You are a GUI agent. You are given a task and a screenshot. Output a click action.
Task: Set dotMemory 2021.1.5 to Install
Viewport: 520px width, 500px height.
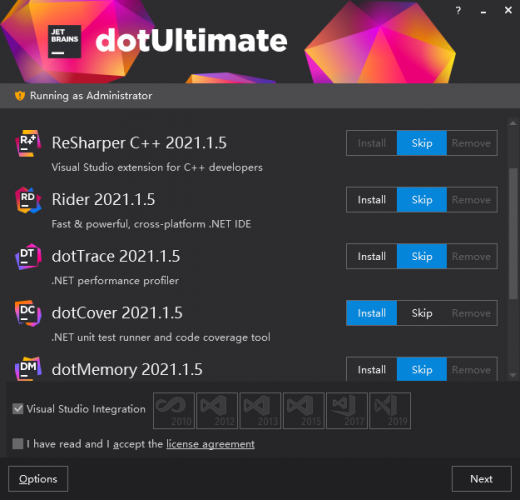[x=372, y=369]
